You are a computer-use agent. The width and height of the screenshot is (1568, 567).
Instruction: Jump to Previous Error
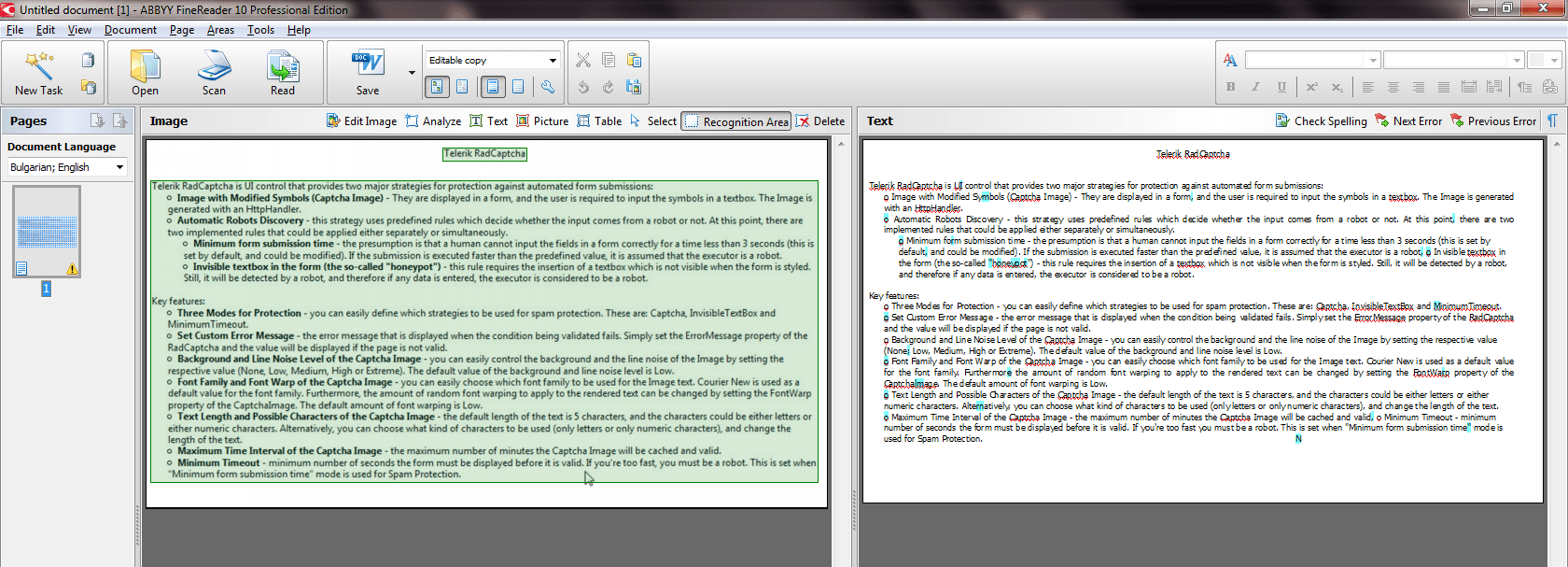click(x=1492, y=121)
